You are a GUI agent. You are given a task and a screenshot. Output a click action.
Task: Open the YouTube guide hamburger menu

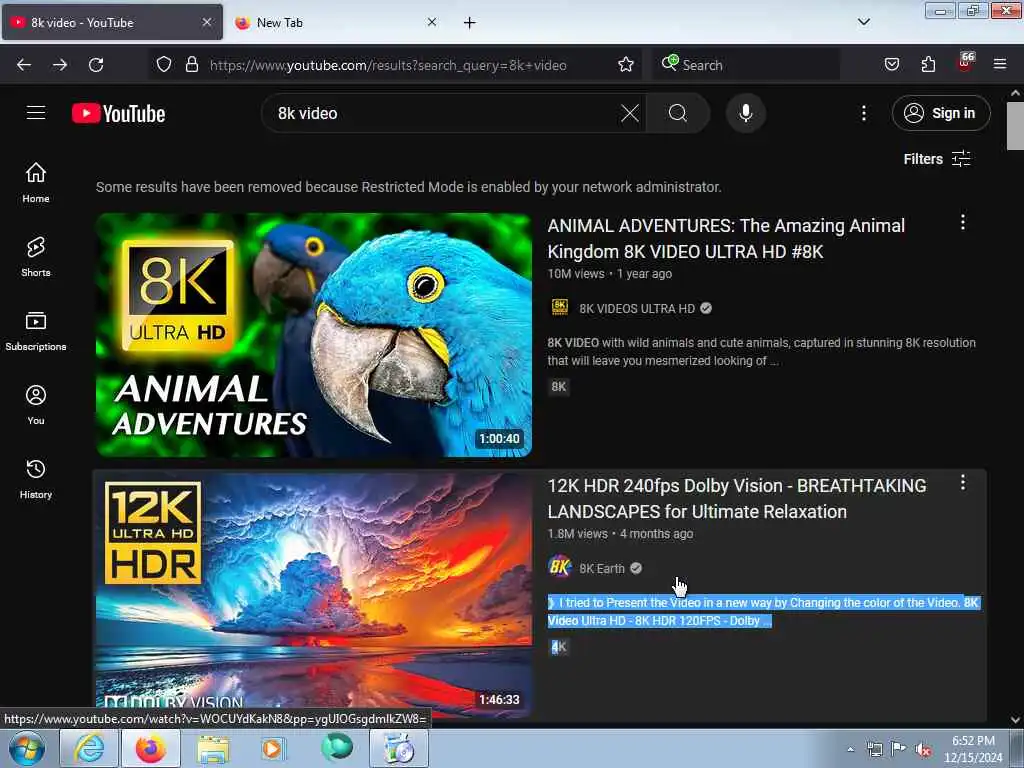36,113
